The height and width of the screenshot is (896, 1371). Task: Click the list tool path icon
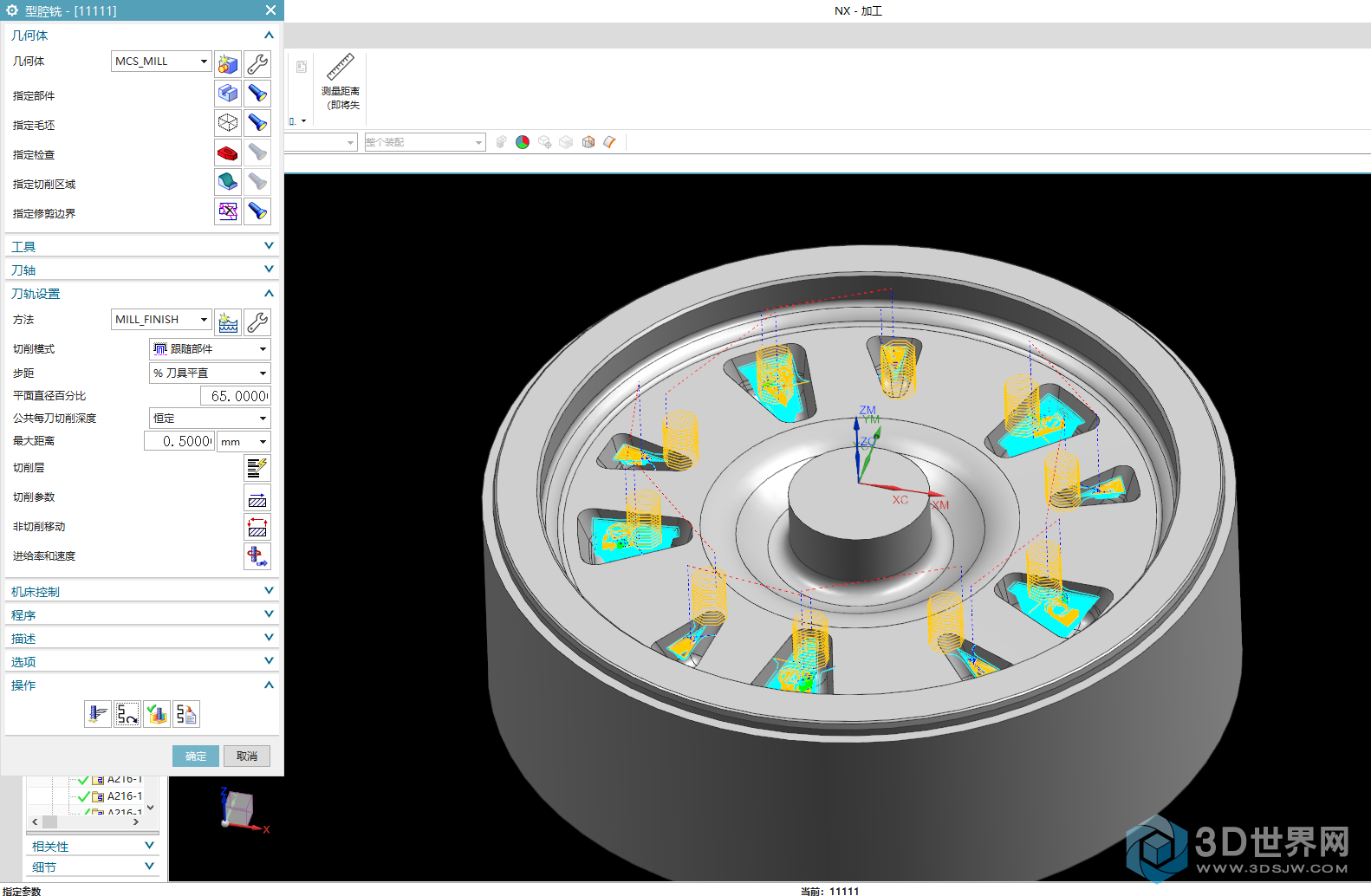(186, 714)
